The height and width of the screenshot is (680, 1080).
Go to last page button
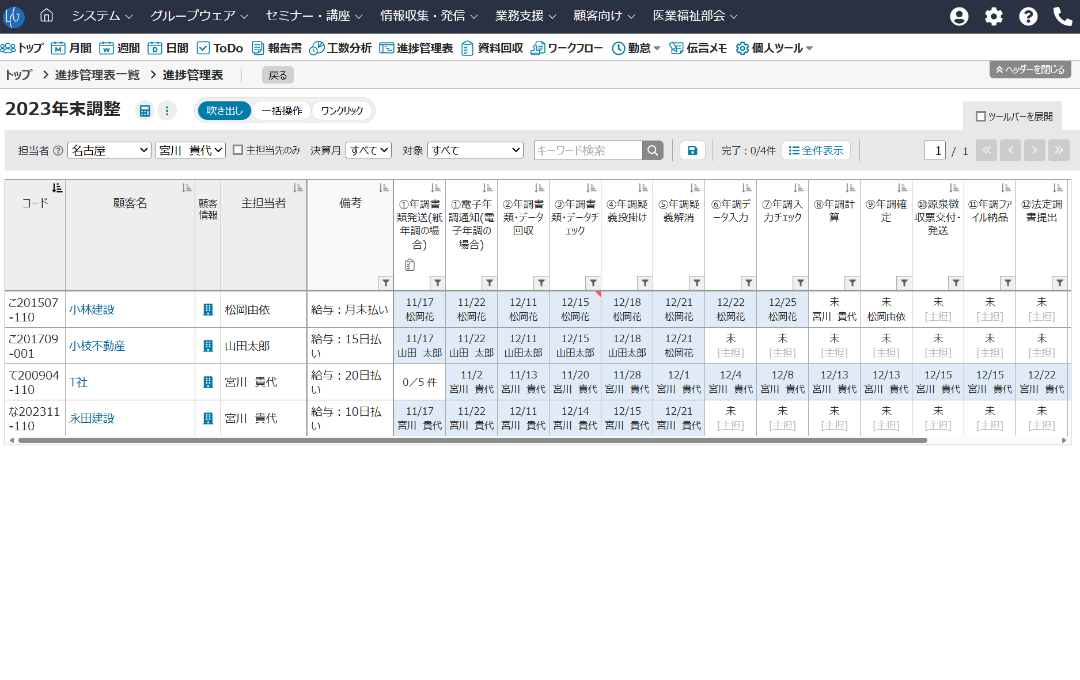pos(1059,150)
